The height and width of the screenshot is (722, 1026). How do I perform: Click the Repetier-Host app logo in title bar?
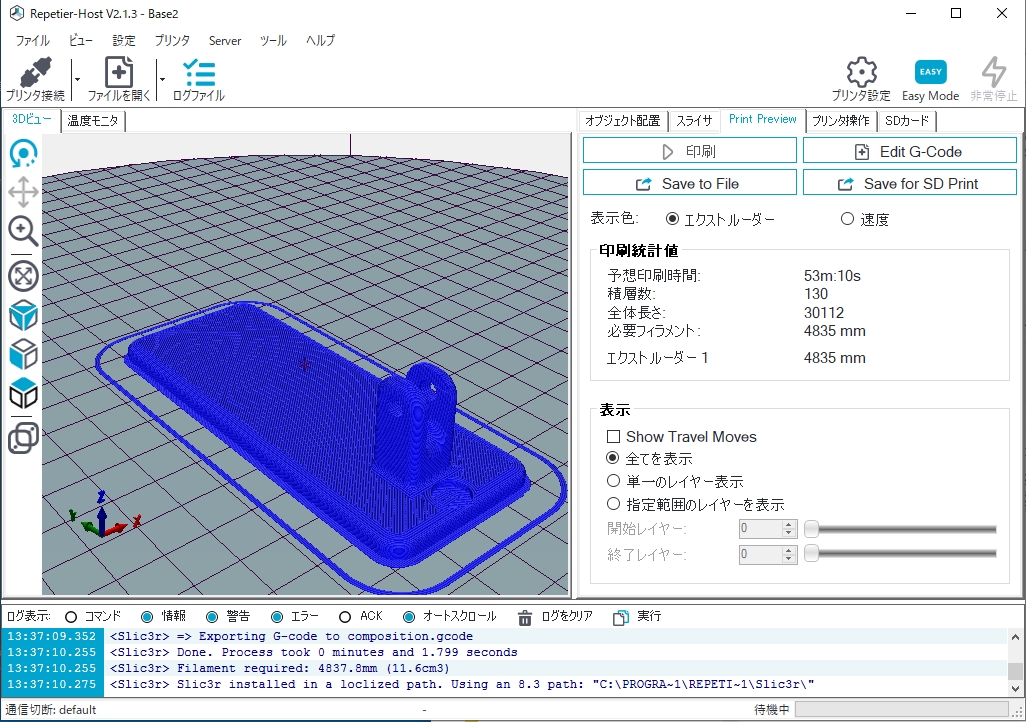coord(16,13)
